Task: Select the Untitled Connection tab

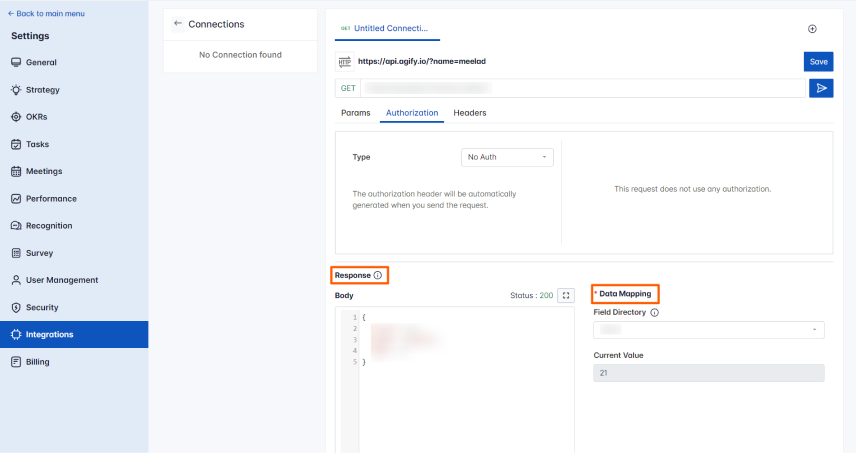Action: 387,28
